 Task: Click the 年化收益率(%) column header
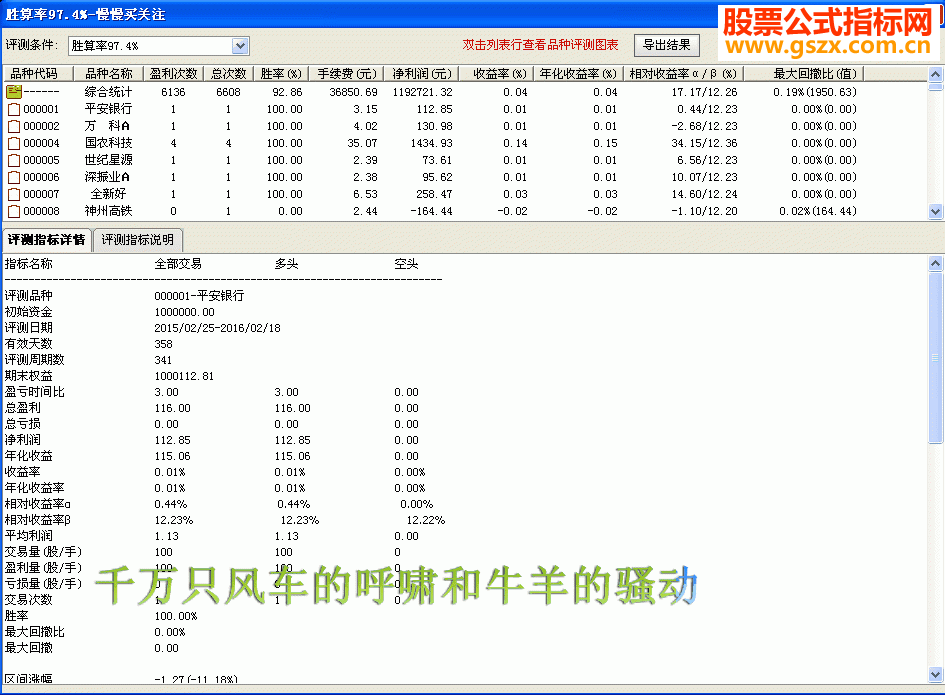coord(578,74)
